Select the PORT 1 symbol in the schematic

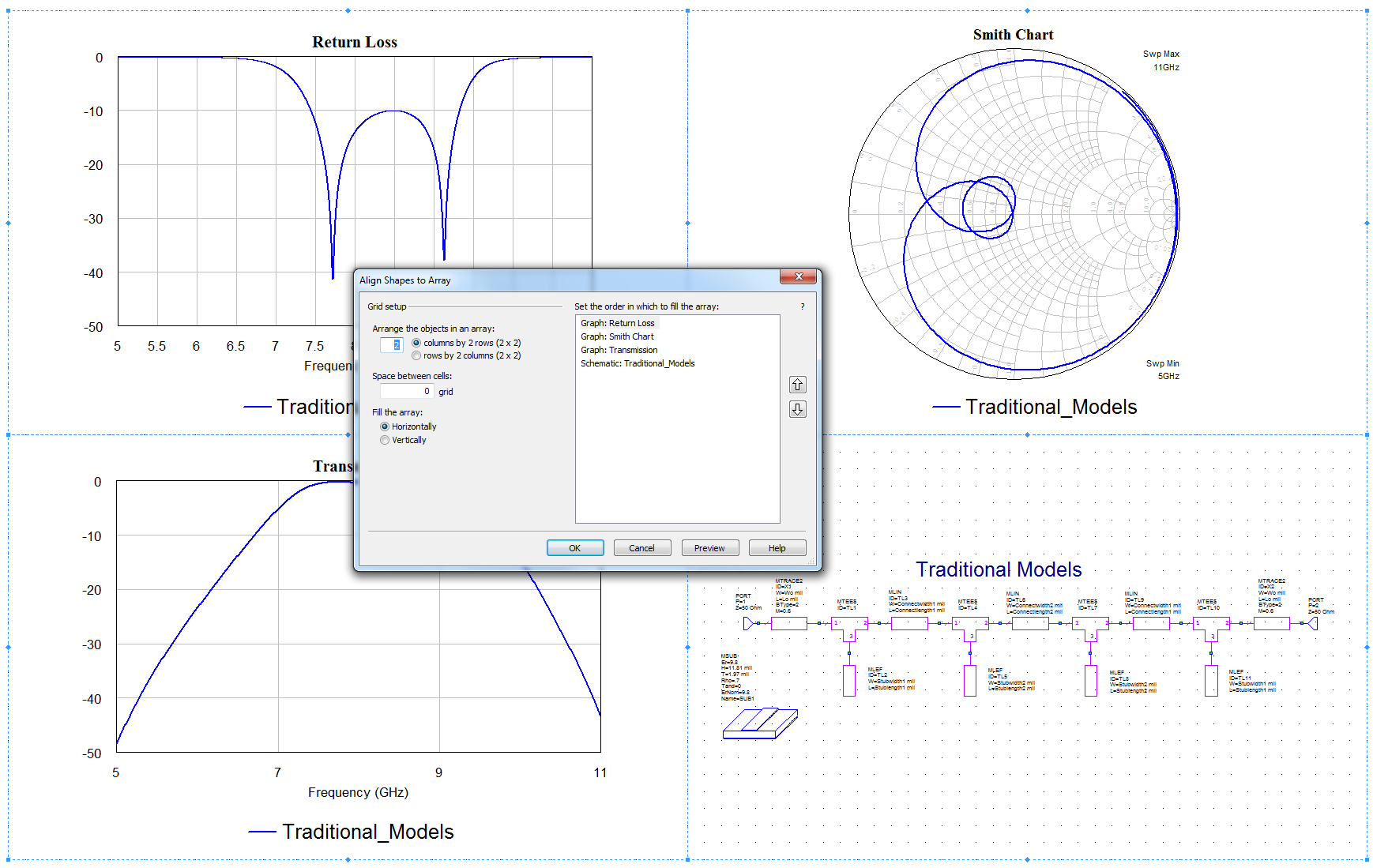750,623
